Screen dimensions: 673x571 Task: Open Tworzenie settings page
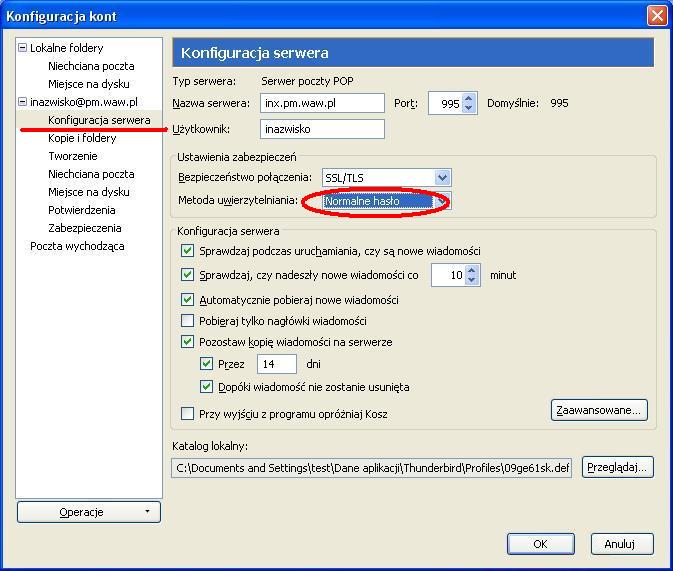click(x=73, y=156)
